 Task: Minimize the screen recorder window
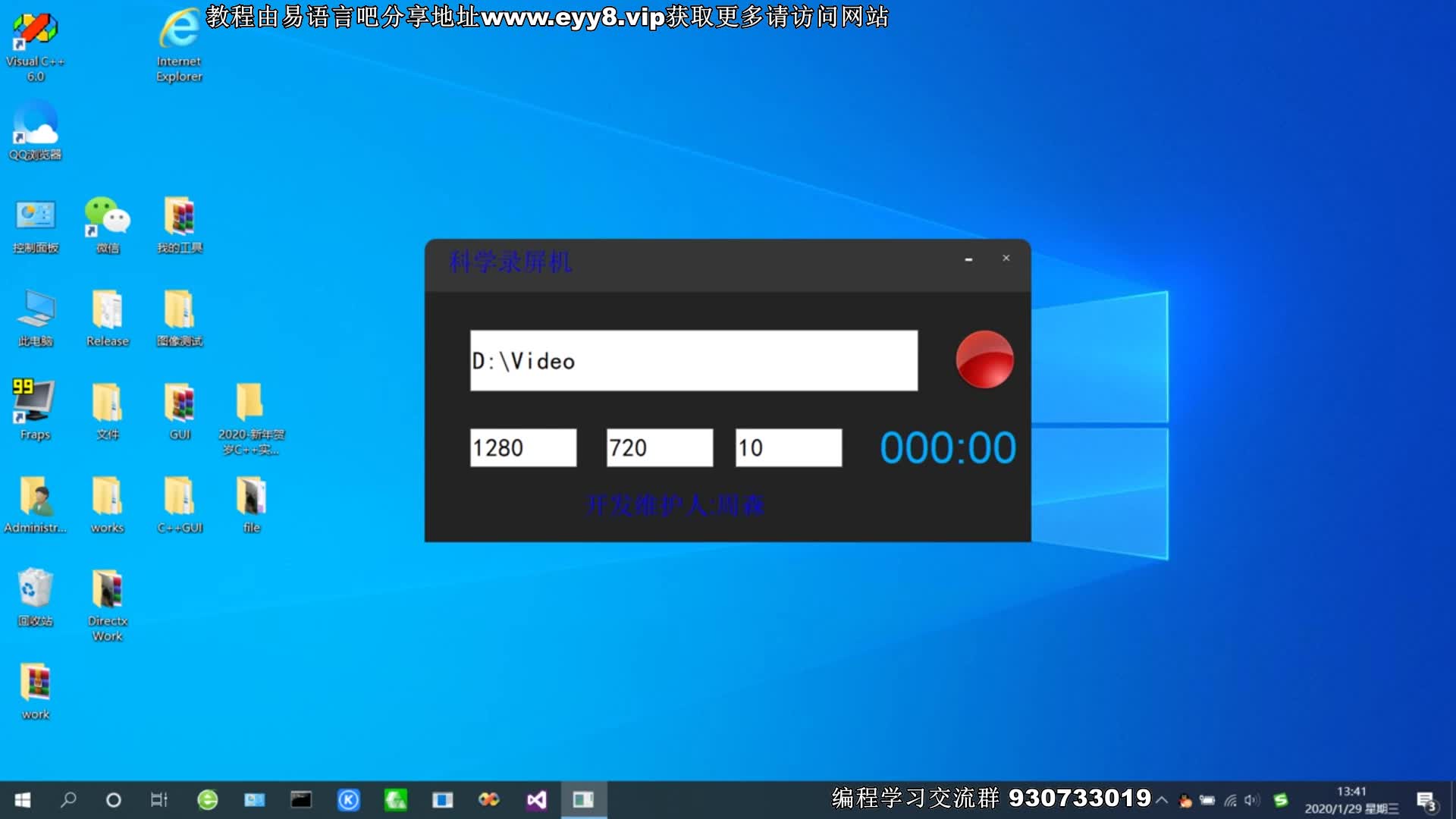(968, 259)
